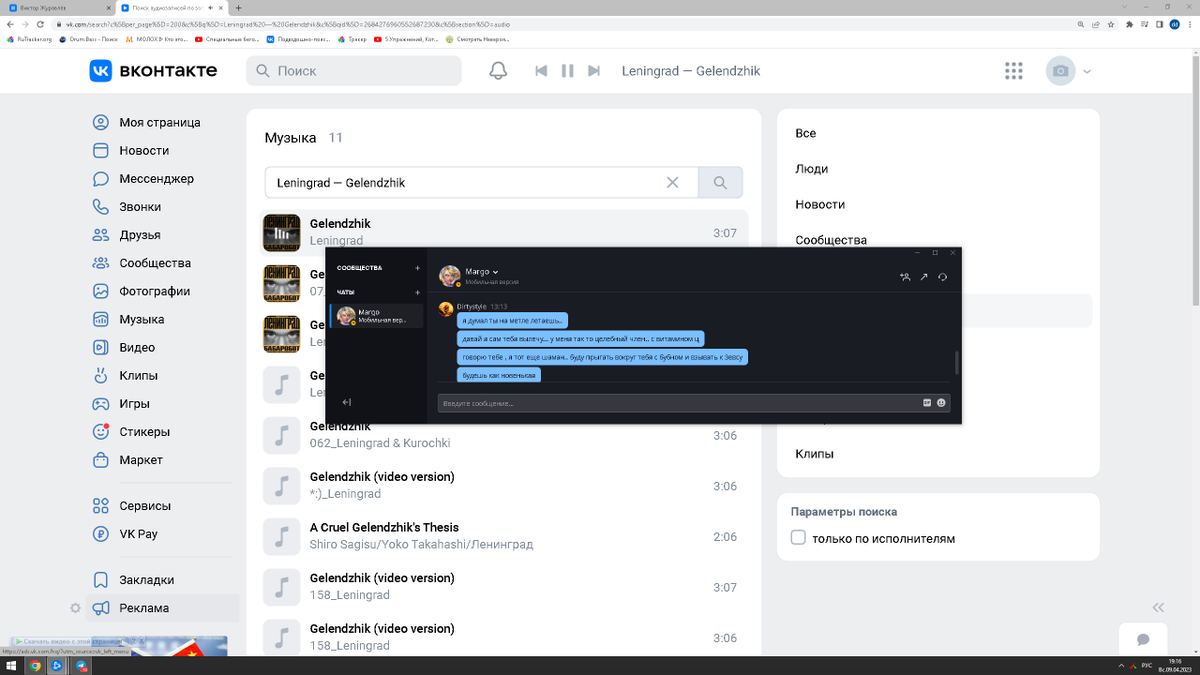This screenshot has width=1200, height=675.
Task: Open the VK services grid icon
Action: (x=1013, y=71)
